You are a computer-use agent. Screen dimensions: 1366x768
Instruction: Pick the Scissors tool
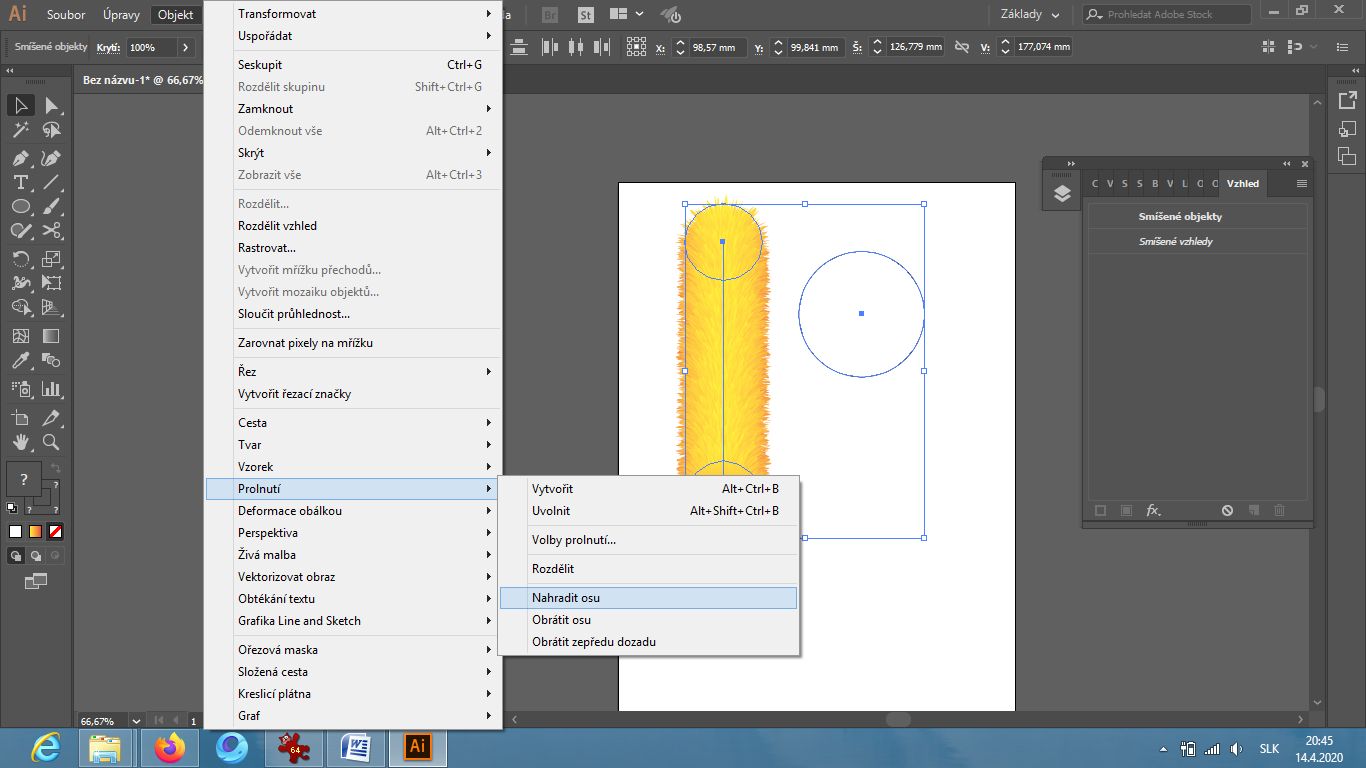tap(52, 231)
